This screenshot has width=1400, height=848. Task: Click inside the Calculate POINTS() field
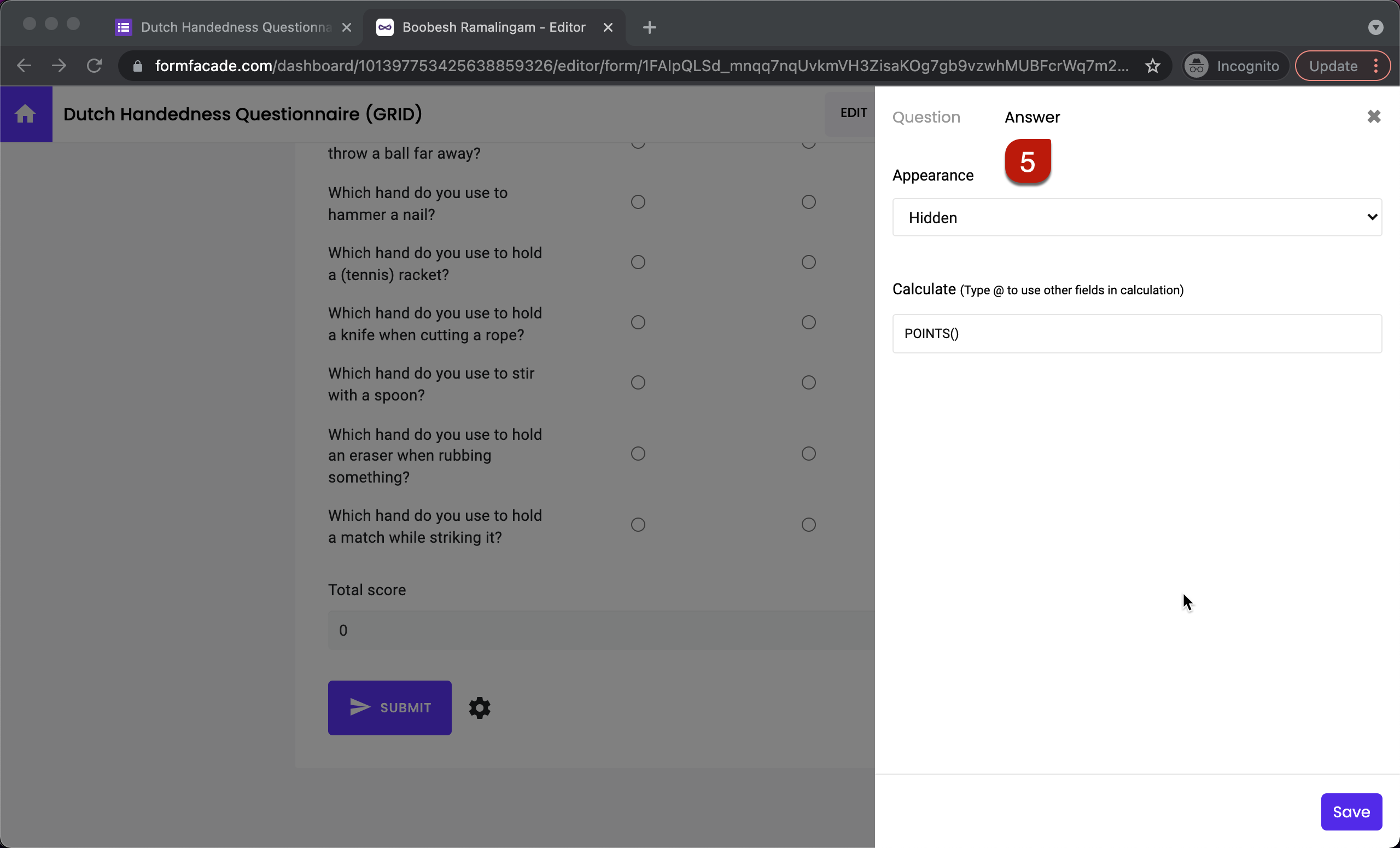[1136, 334]
